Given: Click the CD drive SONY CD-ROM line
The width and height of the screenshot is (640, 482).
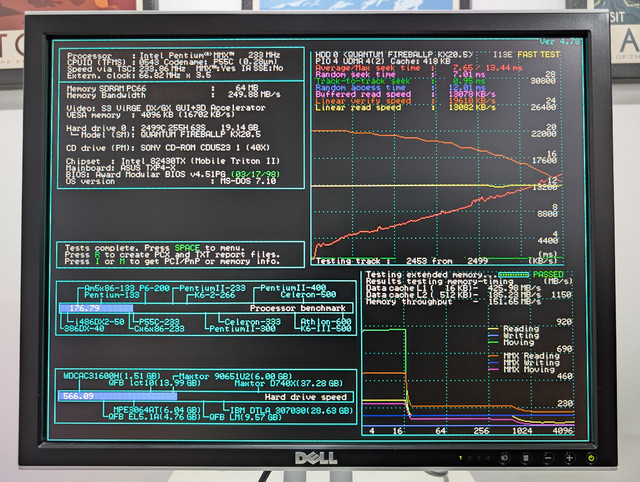Looking at the screenshot, I should point(168,148).
